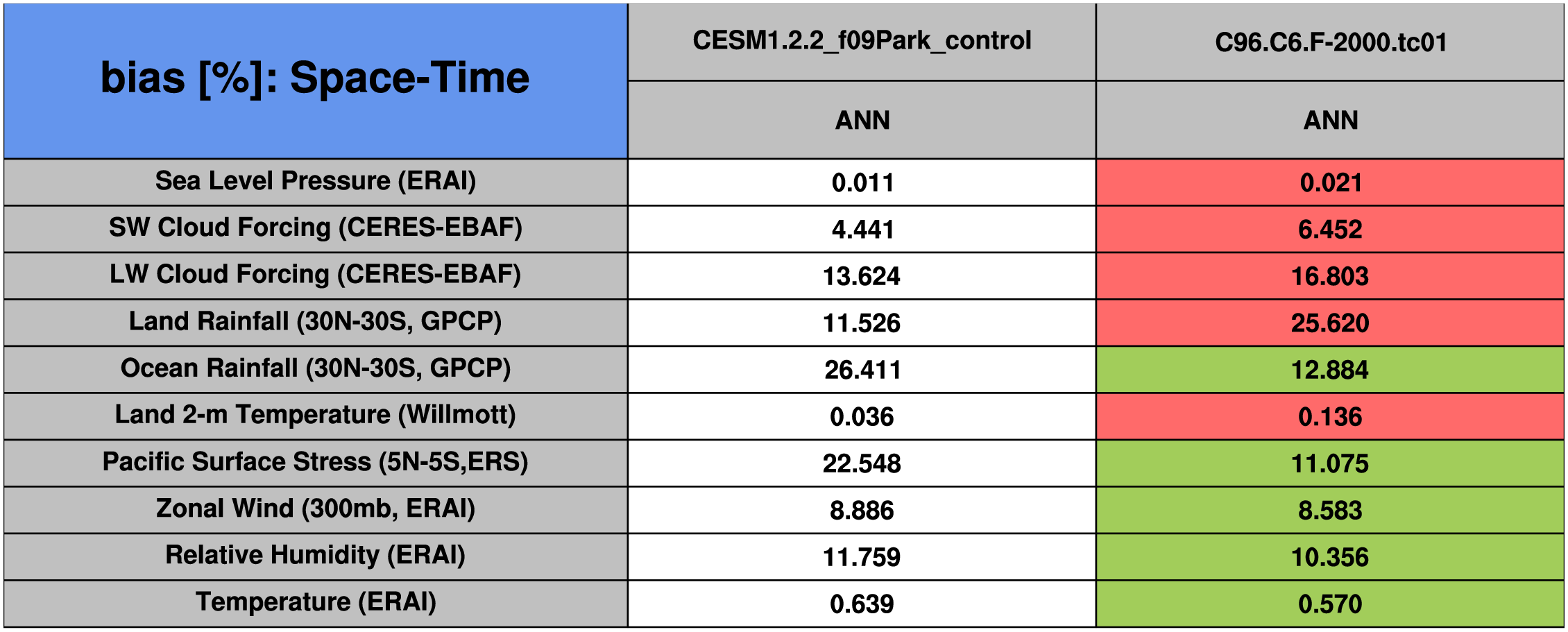Click the LW Cloud Forcing (CERES-EBAF) label
Screen dimensions: 1568x632
point(315,275)
